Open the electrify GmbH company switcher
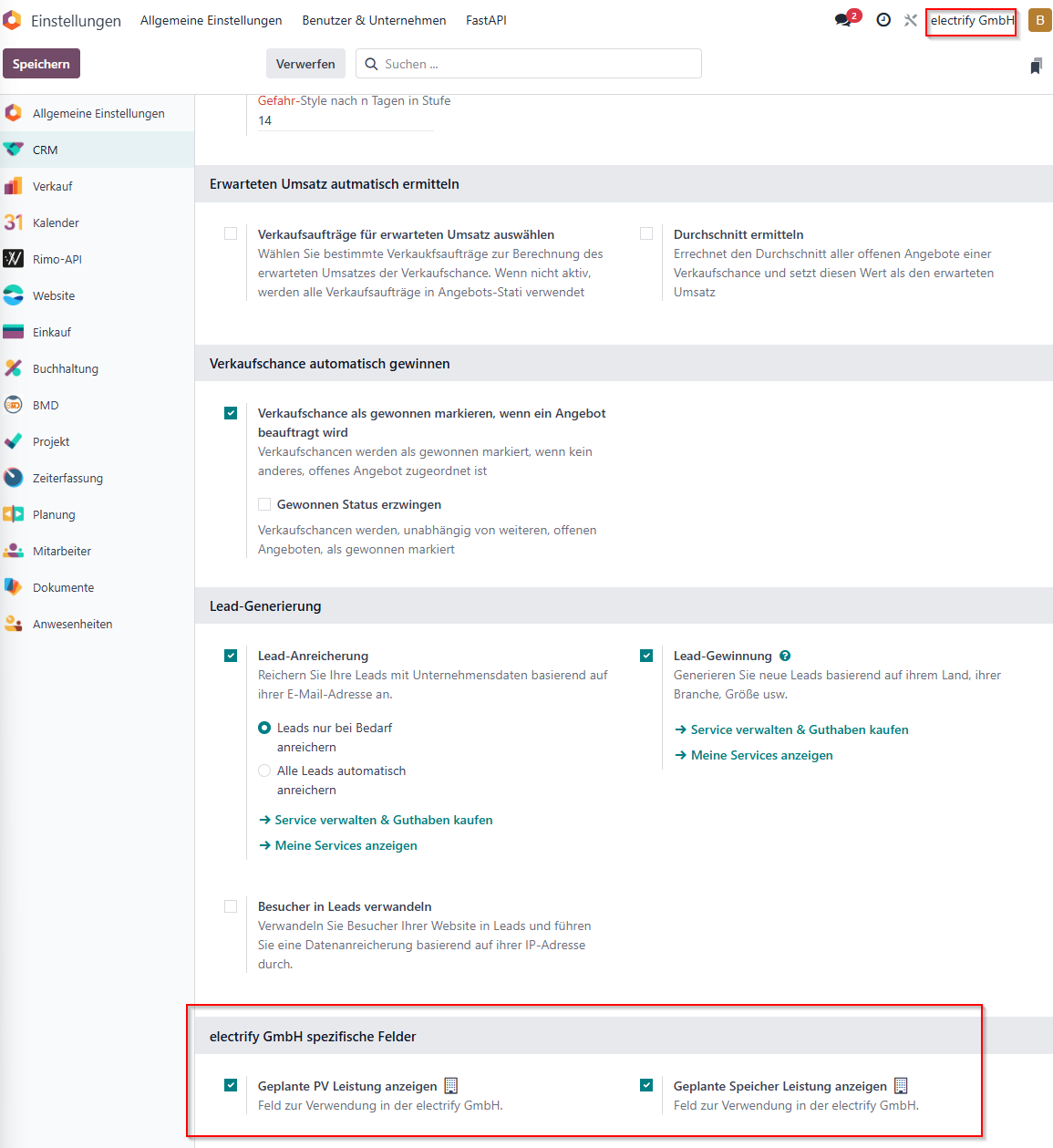Screen dimensions: 1053x1148 pos(972,20)
